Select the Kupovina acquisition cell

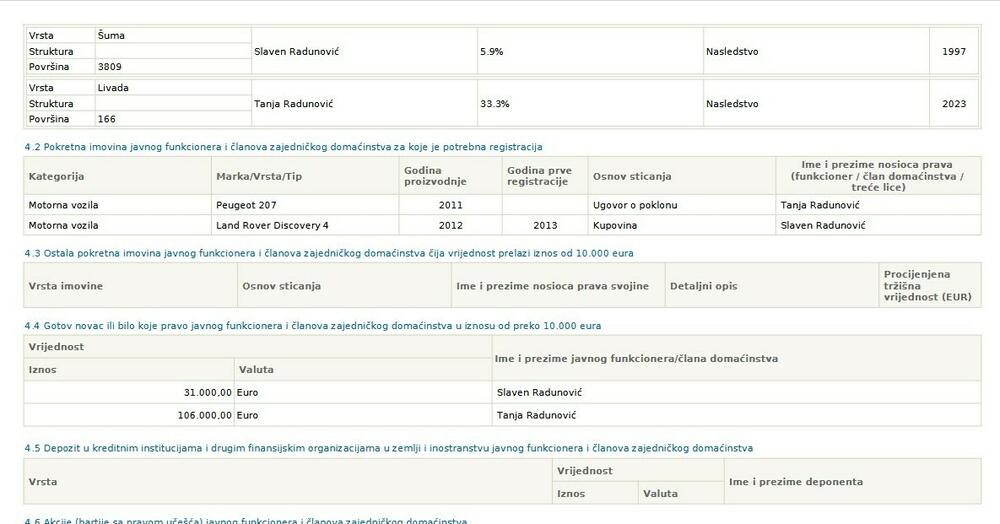615,225
